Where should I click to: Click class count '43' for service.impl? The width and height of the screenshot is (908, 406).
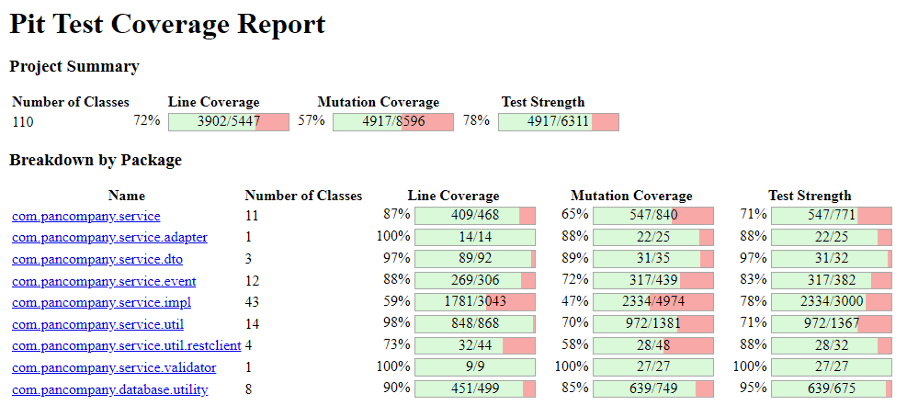252,303
